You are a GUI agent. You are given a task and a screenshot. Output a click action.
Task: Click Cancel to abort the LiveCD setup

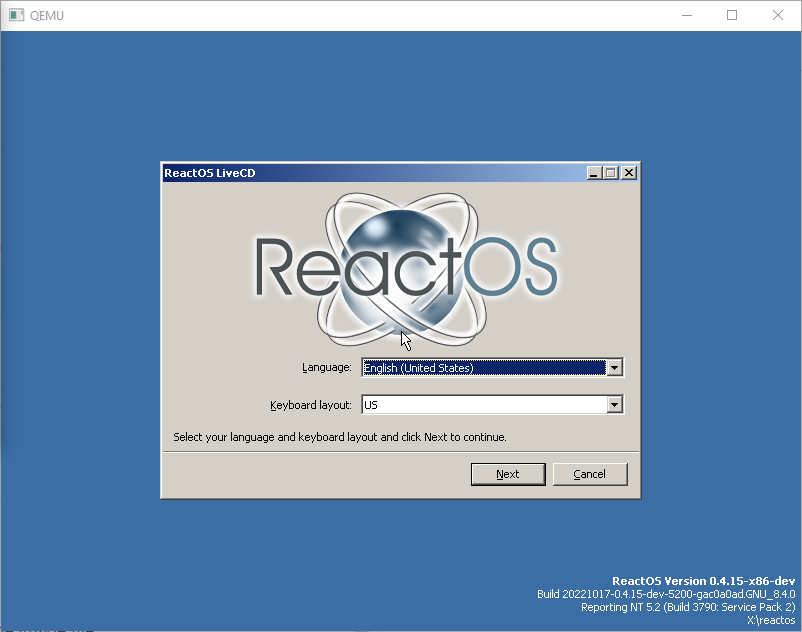(x=590, y=473)
